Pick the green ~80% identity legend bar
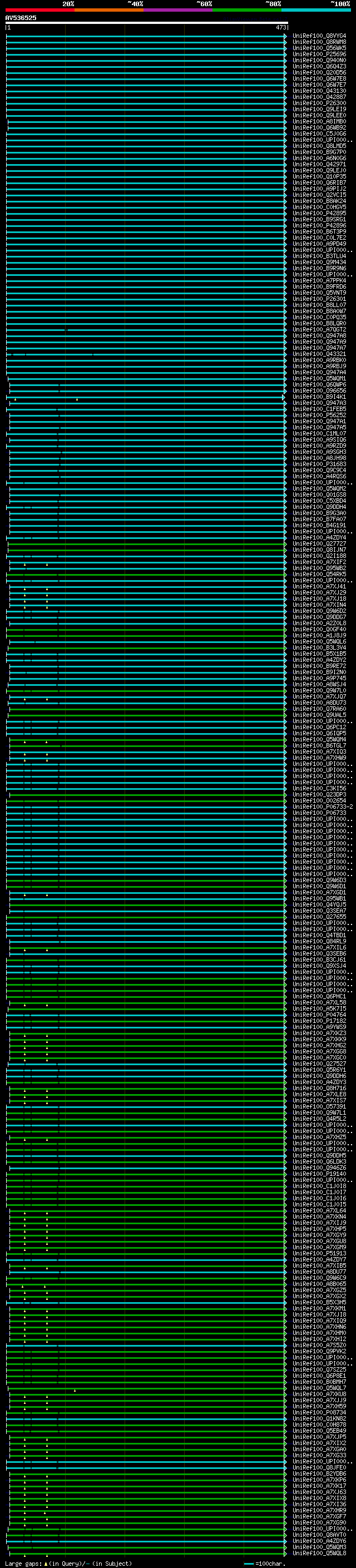Viewport: 356px width, 1568px height. coord(247,11)
